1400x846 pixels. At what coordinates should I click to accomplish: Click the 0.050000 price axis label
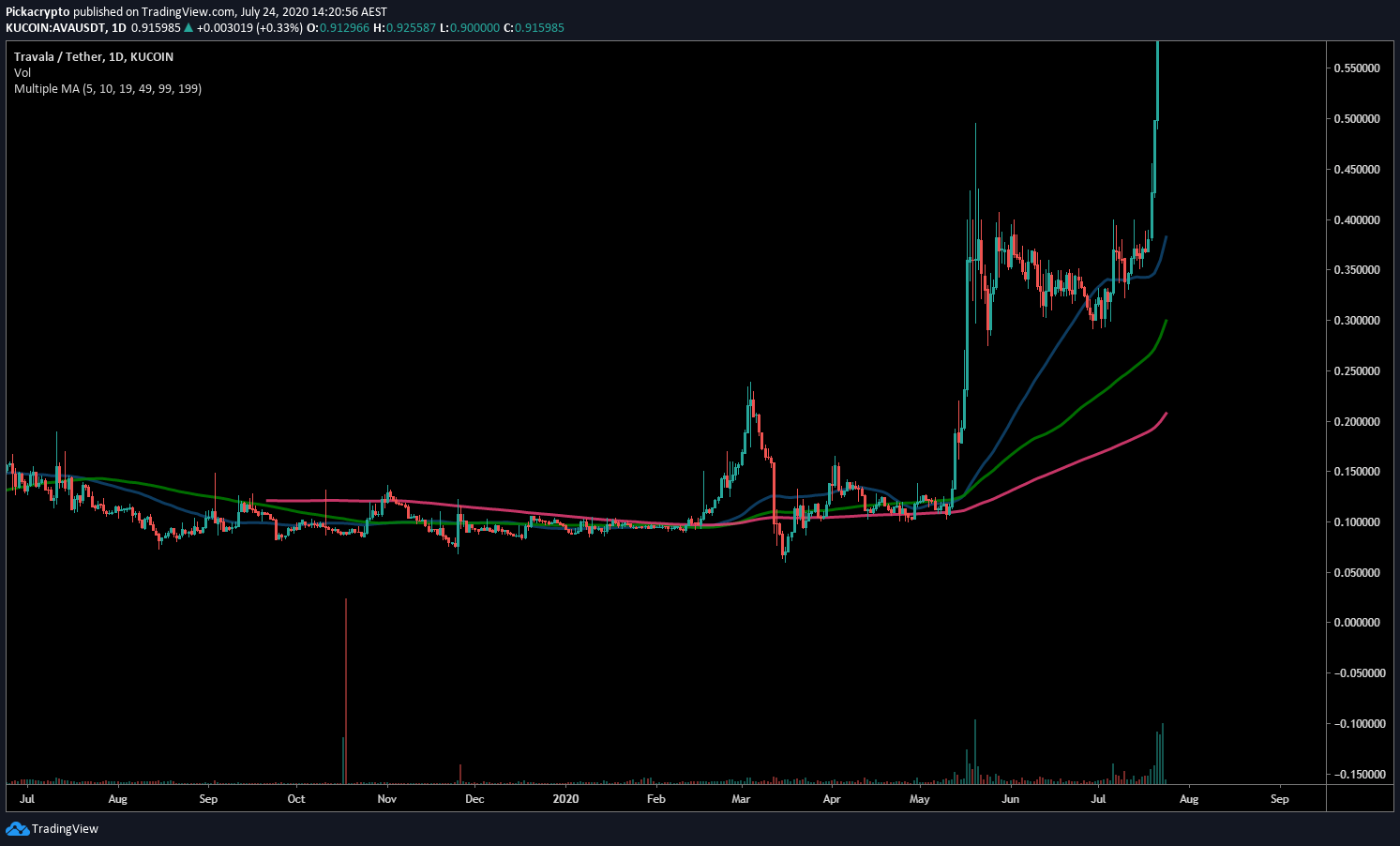point(1357,573)
